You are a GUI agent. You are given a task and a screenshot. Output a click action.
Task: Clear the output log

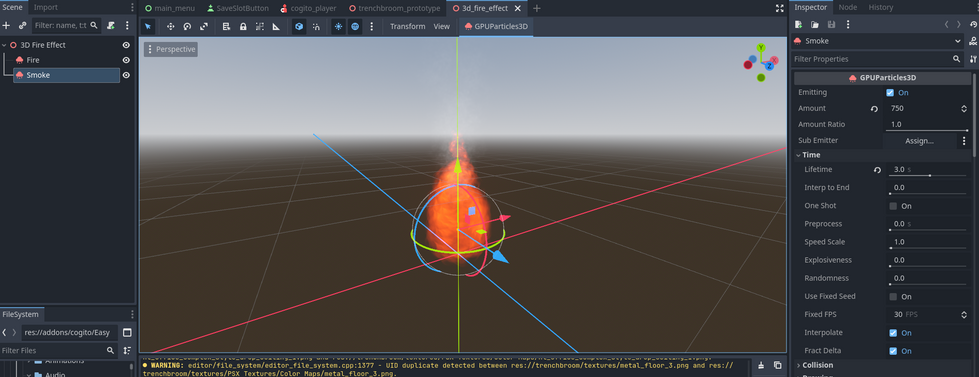pyautogui.click(x=761, y=365)
